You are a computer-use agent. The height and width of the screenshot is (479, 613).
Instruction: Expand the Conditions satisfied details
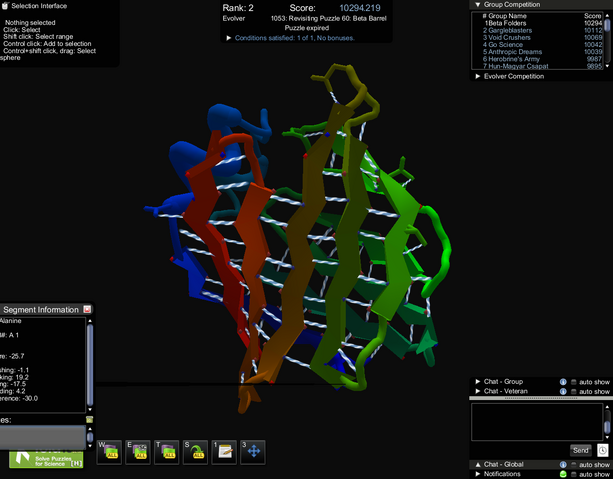[x=229, y=38]
